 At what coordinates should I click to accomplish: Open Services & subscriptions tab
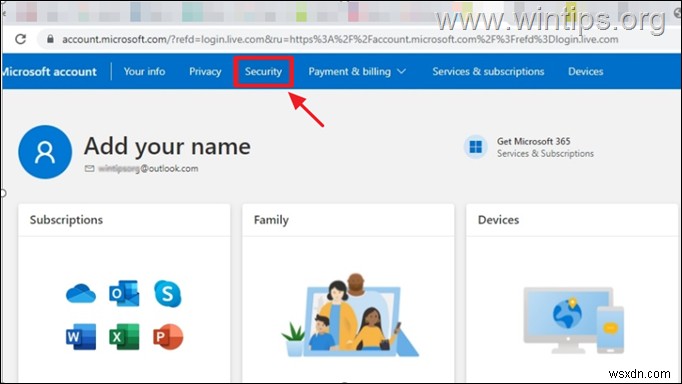[488, 71]
